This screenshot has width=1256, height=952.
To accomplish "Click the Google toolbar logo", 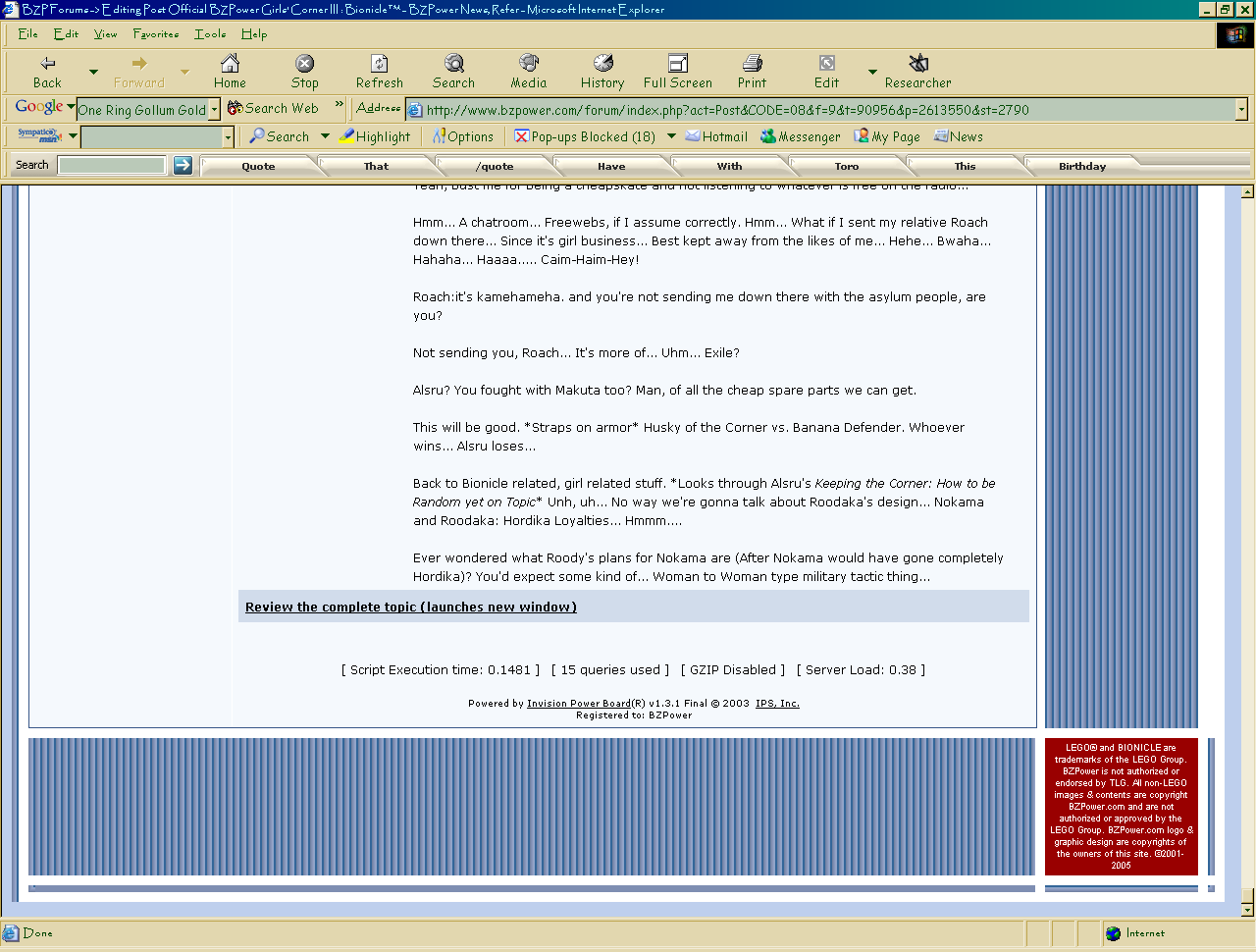I will pos(39,107).
